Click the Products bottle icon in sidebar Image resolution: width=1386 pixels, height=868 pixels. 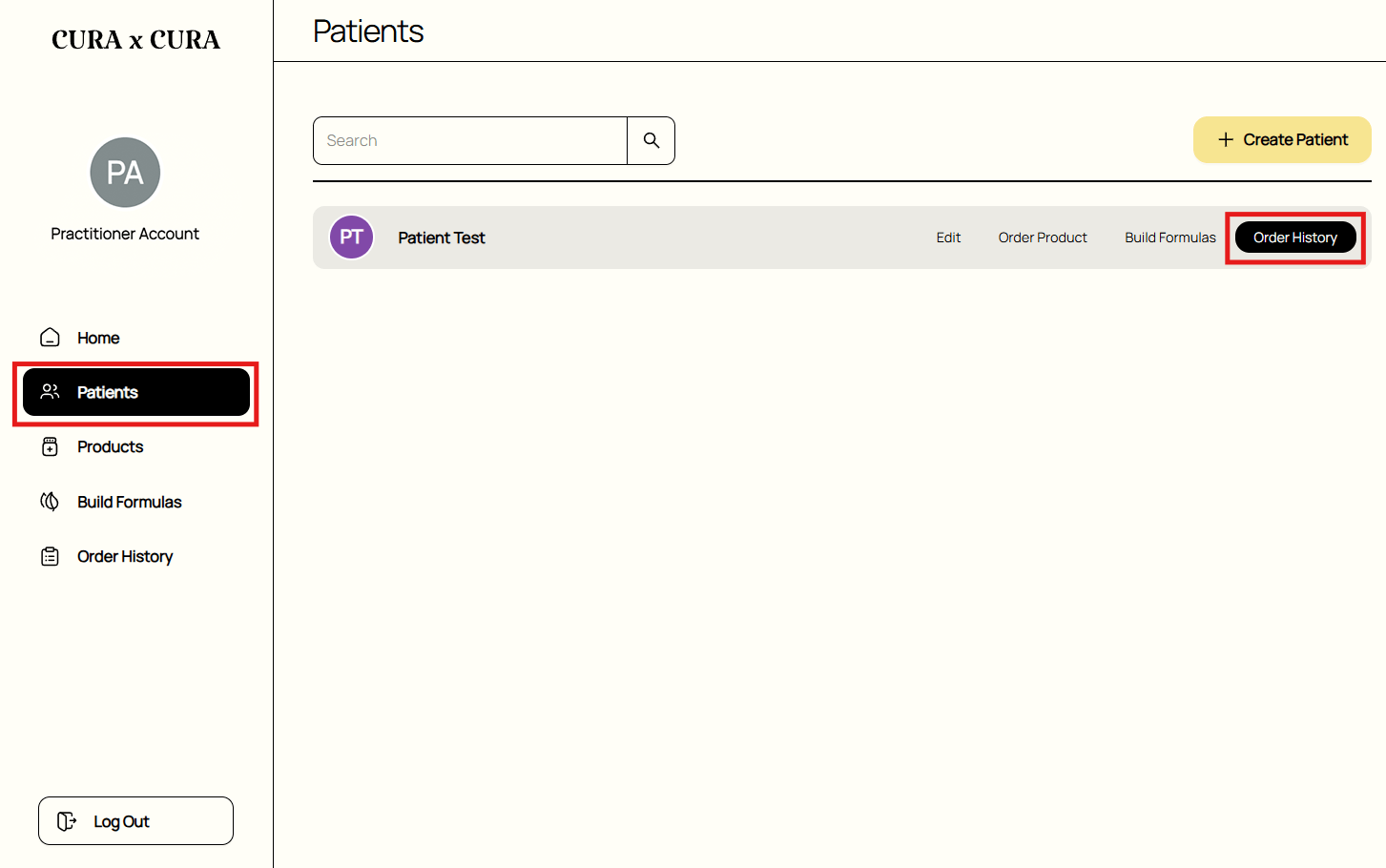click(x=51, y=446)
